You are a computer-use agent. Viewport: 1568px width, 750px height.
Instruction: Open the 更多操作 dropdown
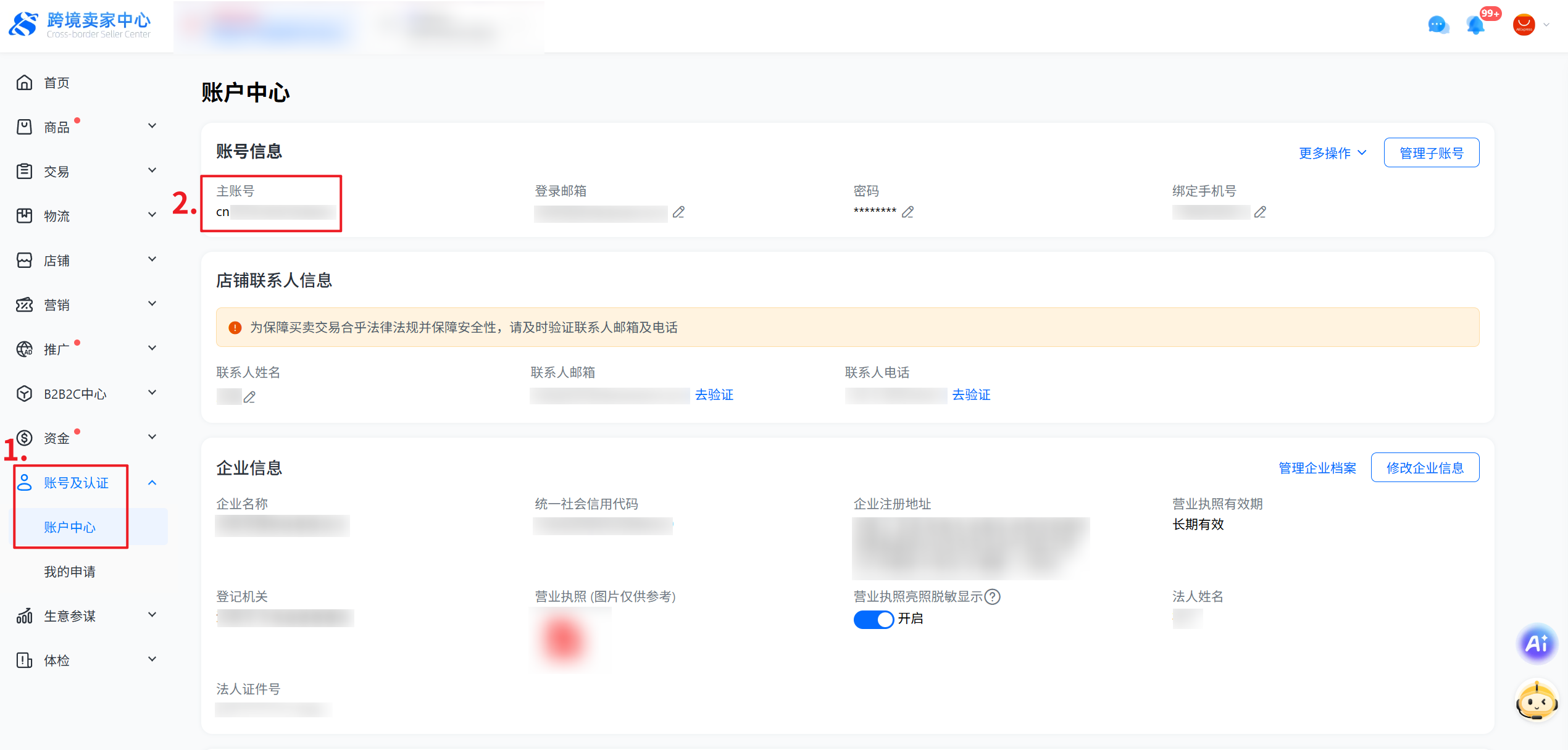click(x=1332, y=153)
